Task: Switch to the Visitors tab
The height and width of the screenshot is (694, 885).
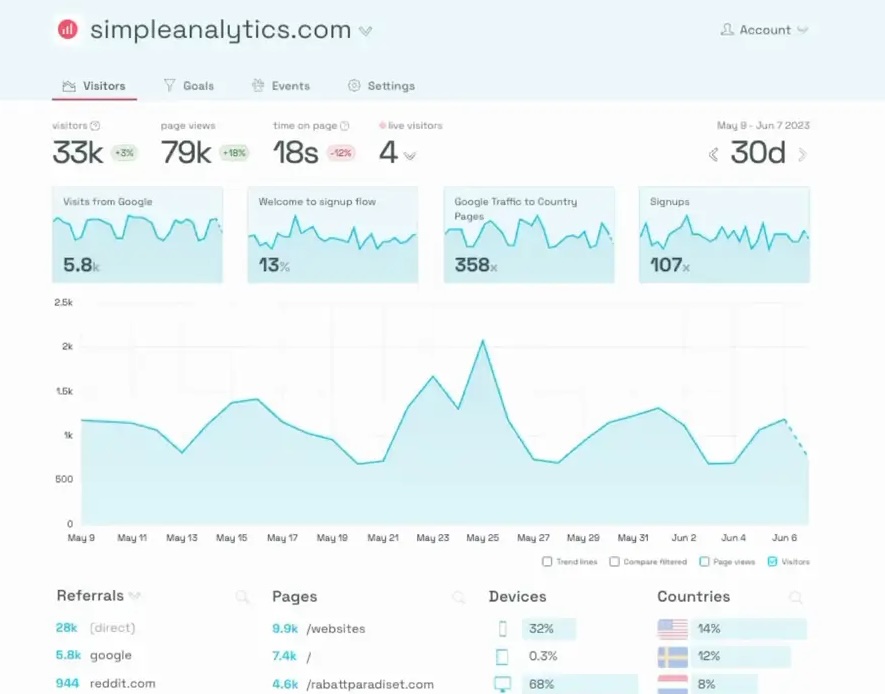Action: [x=94, y=86]
